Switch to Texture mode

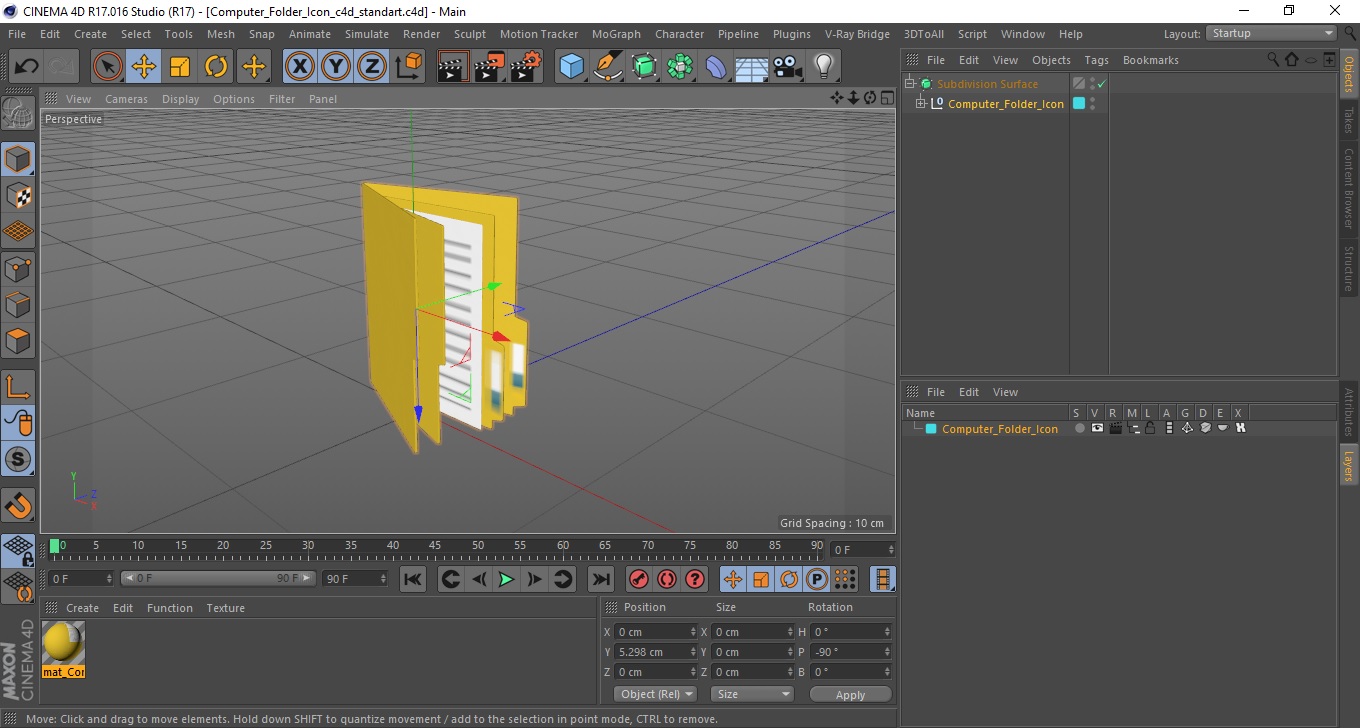point(18,195)
